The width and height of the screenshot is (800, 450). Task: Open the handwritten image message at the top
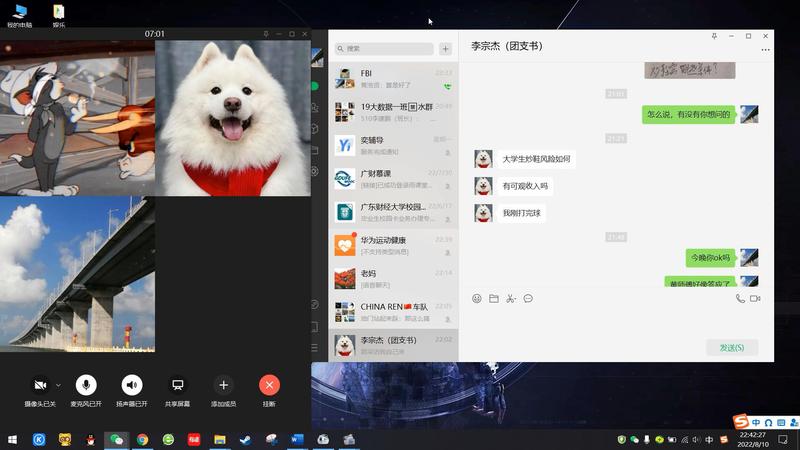coord(690,70)
